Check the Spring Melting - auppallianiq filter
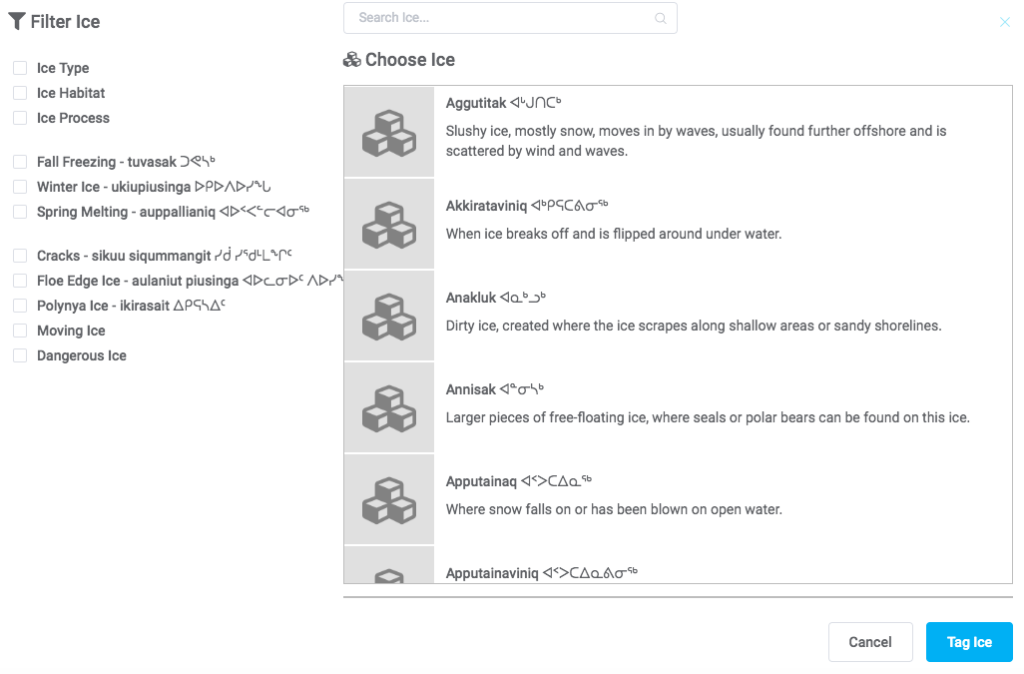The width and height of the screenshot is (1024, 674). 20,212
